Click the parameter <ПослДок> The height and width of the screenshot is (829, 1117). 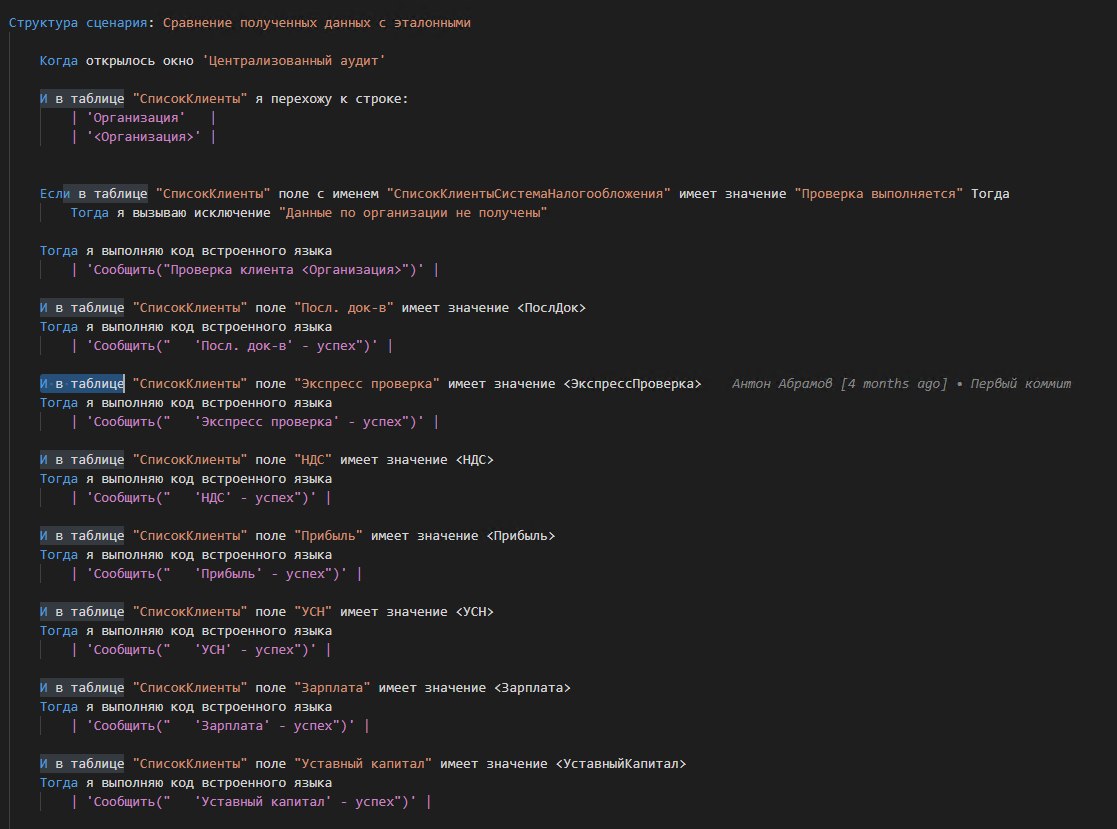click(551, 308)
